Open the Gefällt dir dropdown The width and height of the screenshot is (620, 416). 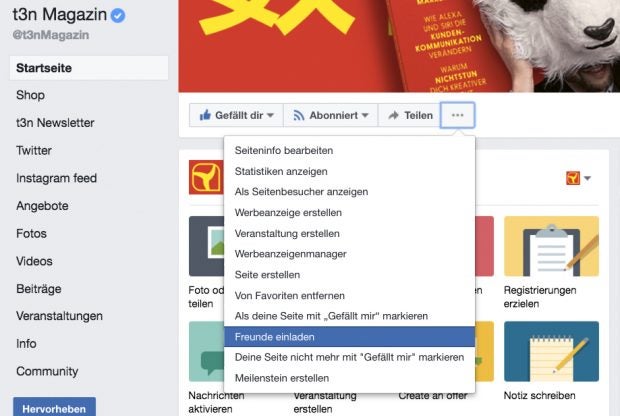click(x=236, y=115)
